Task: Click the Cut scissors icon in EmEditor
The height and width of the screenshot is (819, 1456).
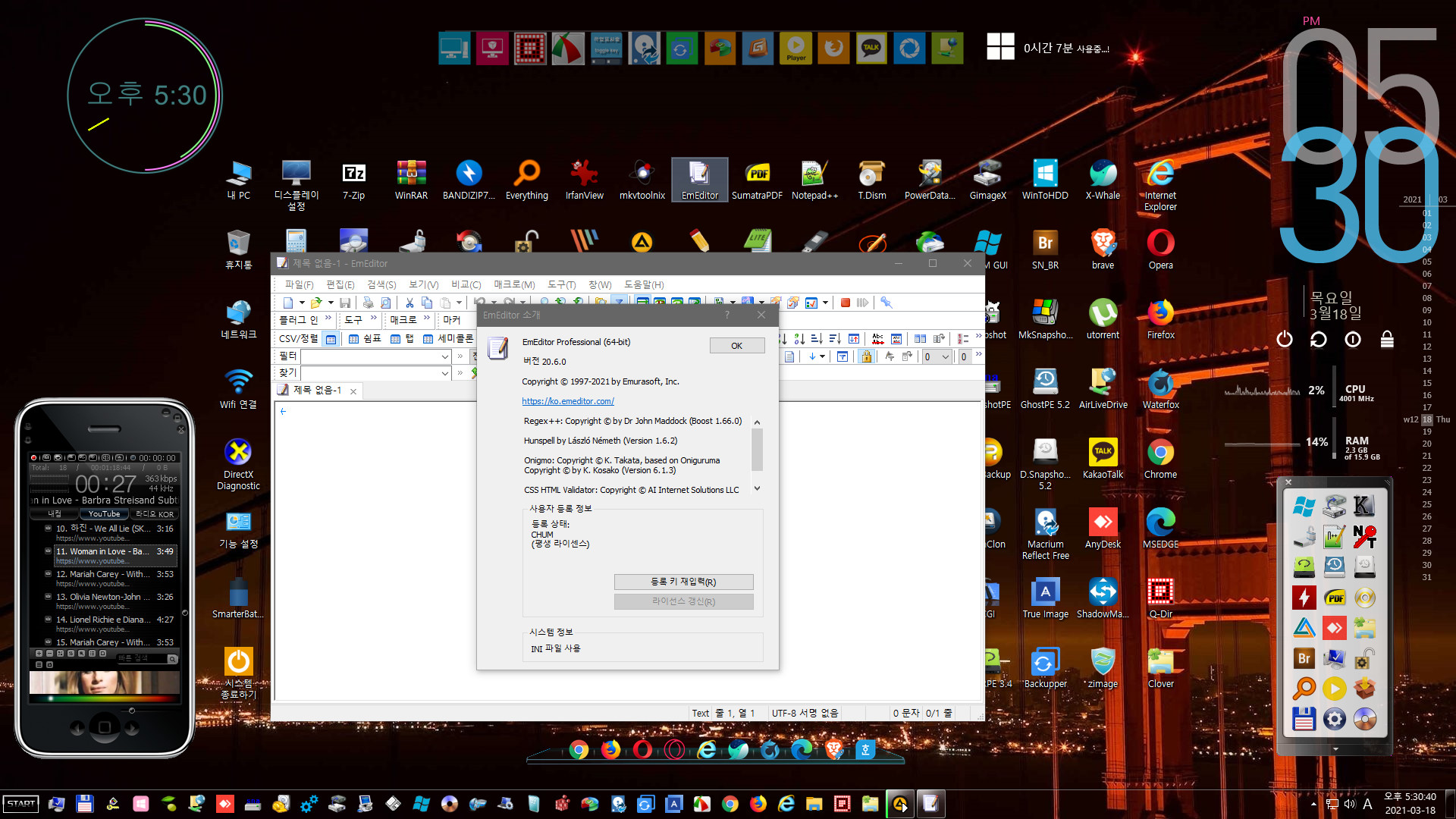Action: point(409,303)
